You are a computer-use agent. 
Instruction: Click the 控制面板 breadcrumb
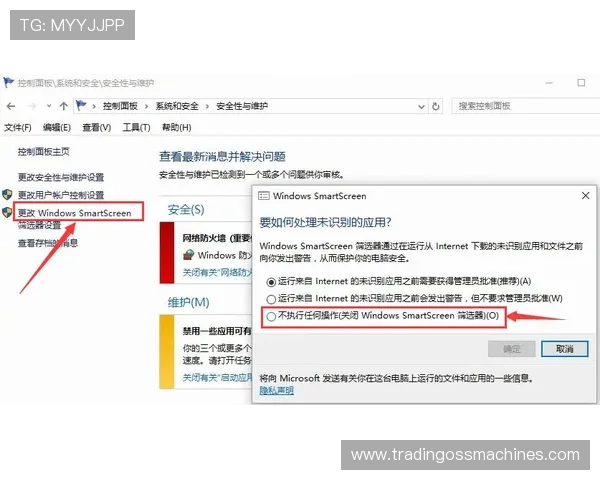click(x=120, y=106)
